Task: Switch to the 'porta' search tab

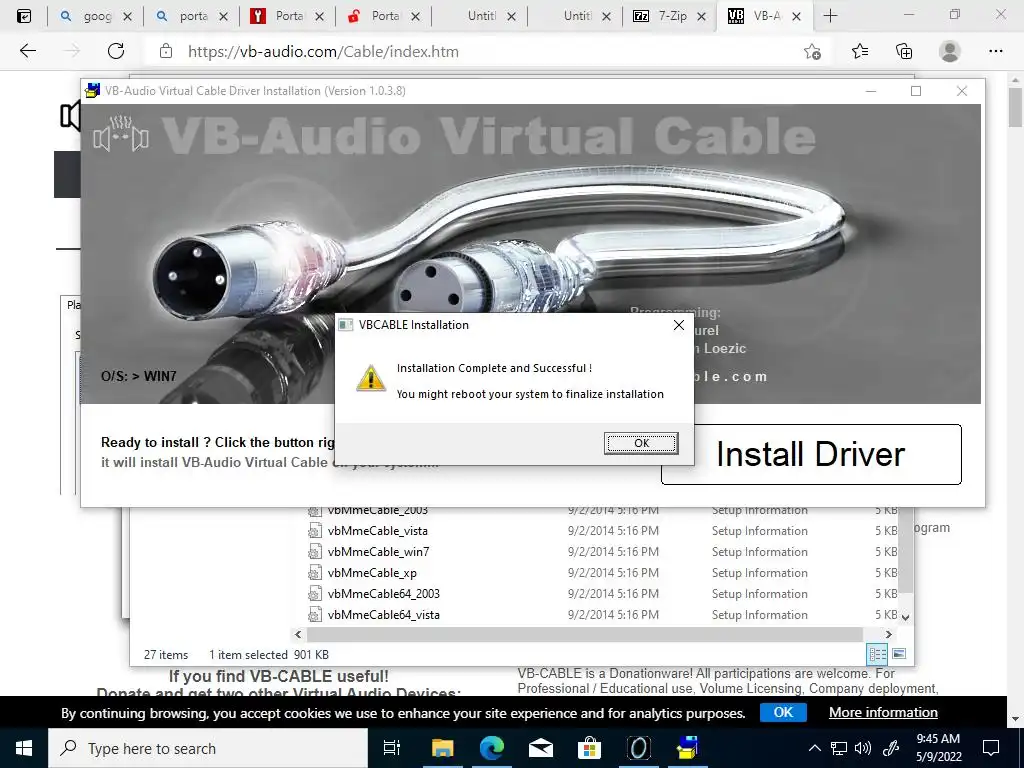Action: 191,16
